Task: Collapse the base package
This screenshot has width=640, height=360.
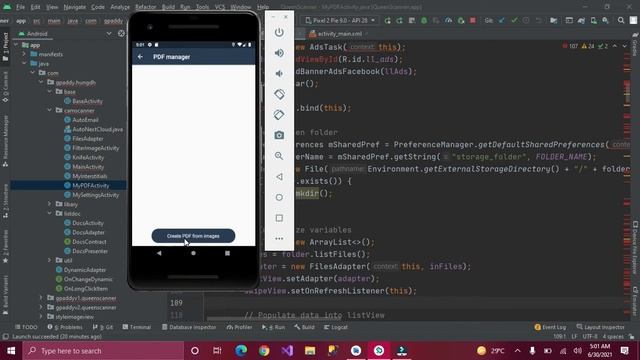Action: click(x=49, y=91)
